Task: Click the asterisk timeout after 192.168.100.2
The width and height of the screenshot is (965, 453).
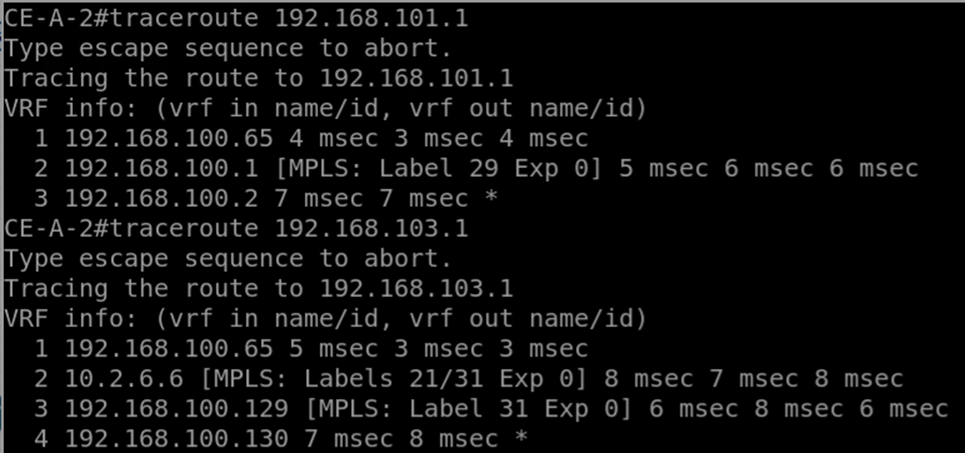Action: click(x=491, y=198)
